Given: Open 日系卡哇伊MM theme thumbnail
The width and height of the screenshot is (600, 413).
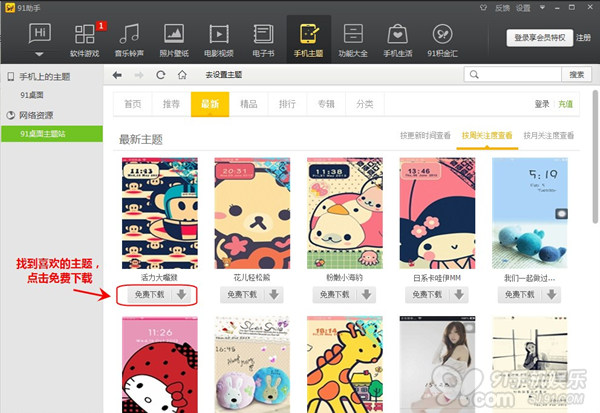Looking at the screenshot, I should (x=437, y=213).
